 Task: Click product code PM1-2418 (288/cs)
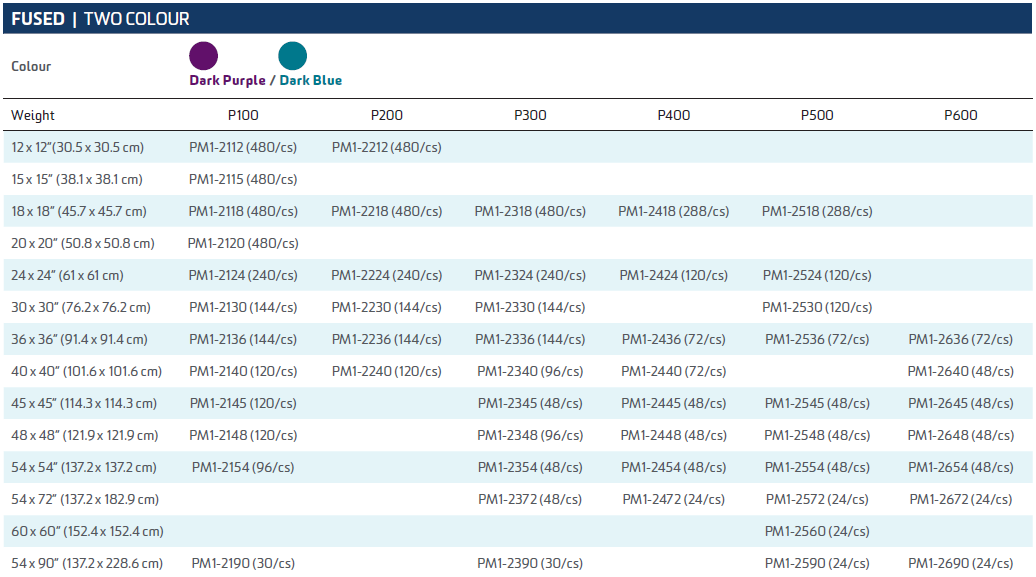673,211
